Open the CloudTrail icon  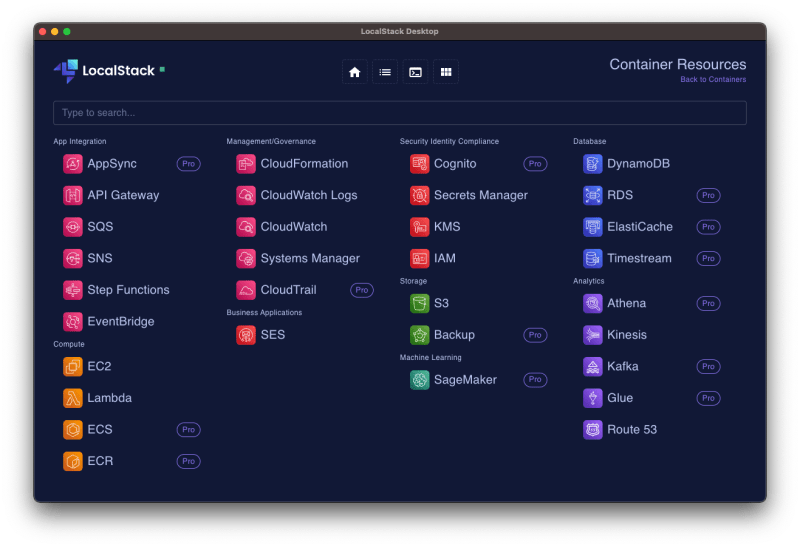[246, 290]
